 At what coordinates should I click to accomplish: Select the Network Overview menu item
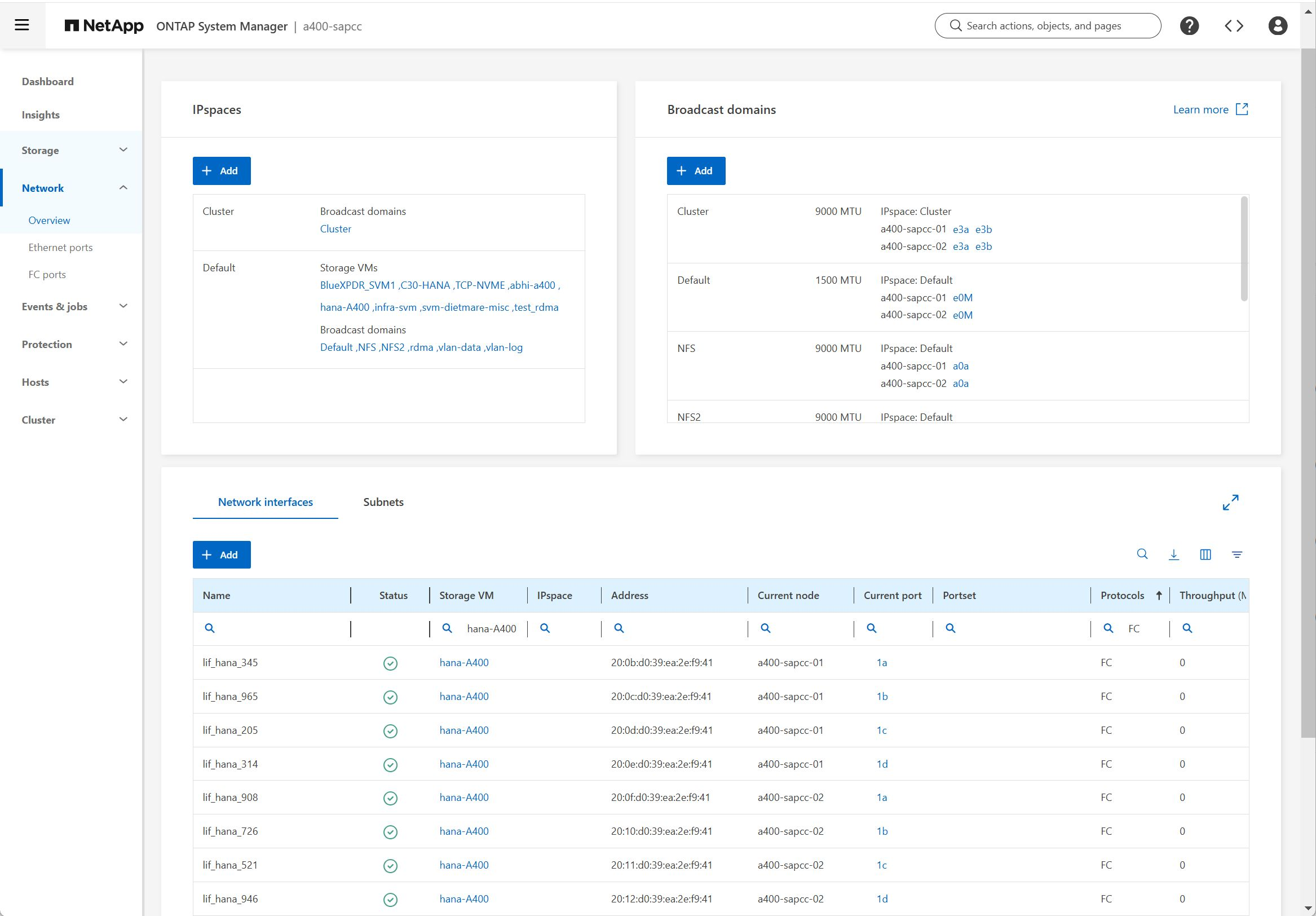coord(50,220)
